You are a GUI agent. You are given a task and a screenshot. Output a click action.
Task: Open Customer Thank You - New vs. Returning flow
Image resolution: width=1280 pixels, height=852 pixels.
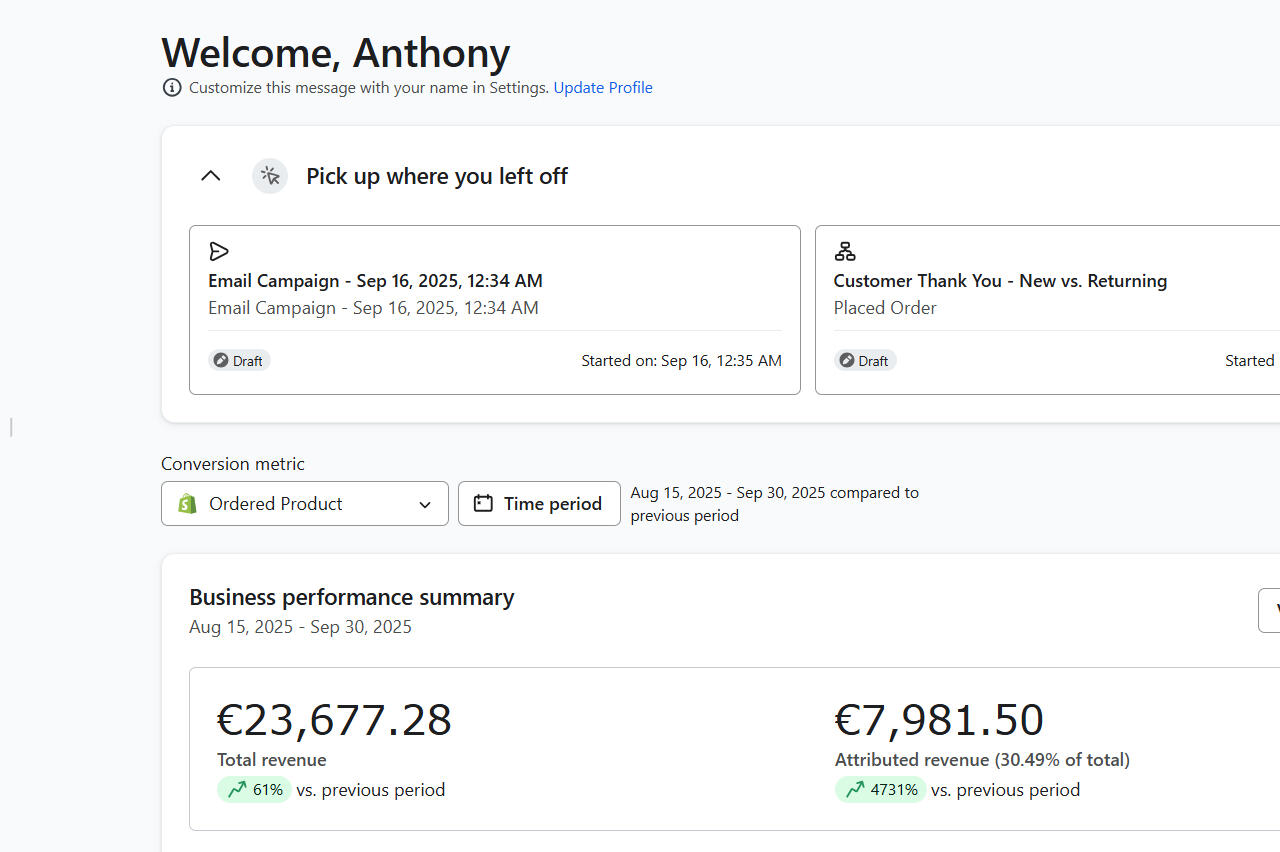pyautogui.click(x=1000, y=281)
